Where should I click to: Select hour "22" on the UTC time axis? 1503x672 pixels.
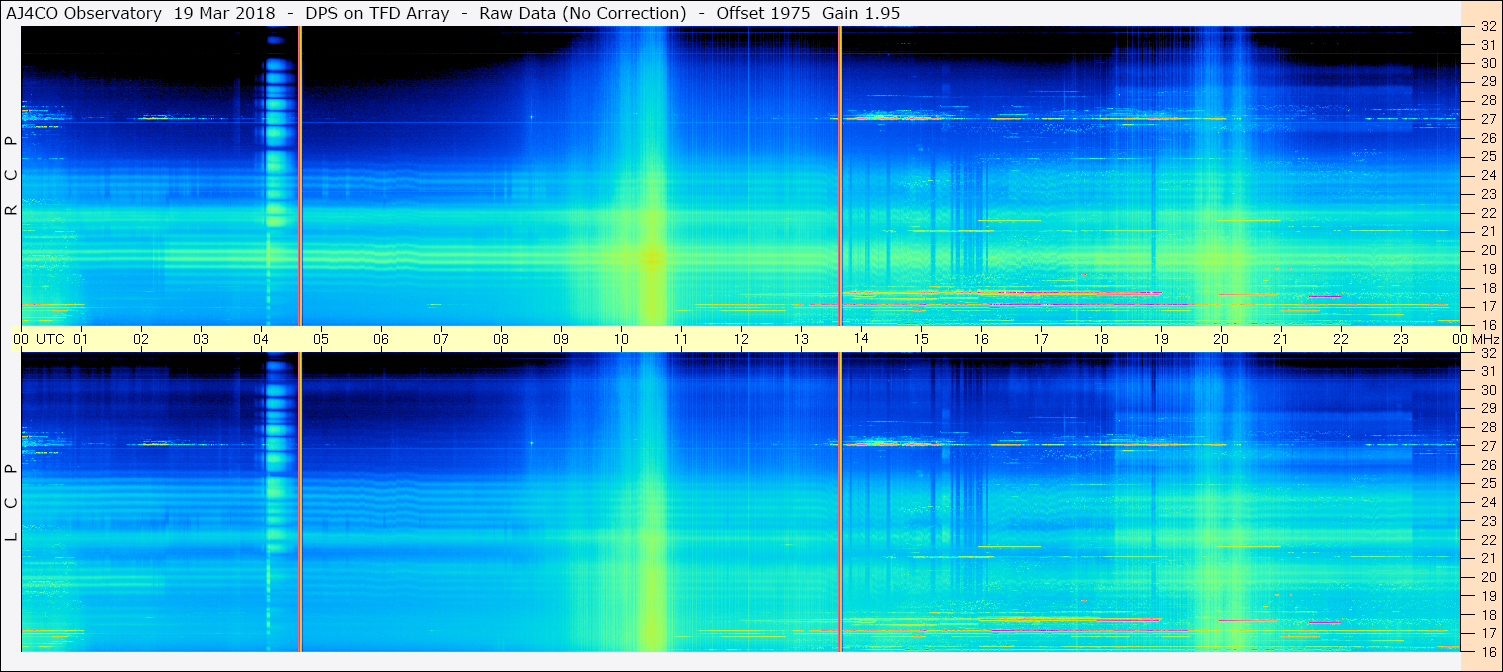[x=1341, y=339]
